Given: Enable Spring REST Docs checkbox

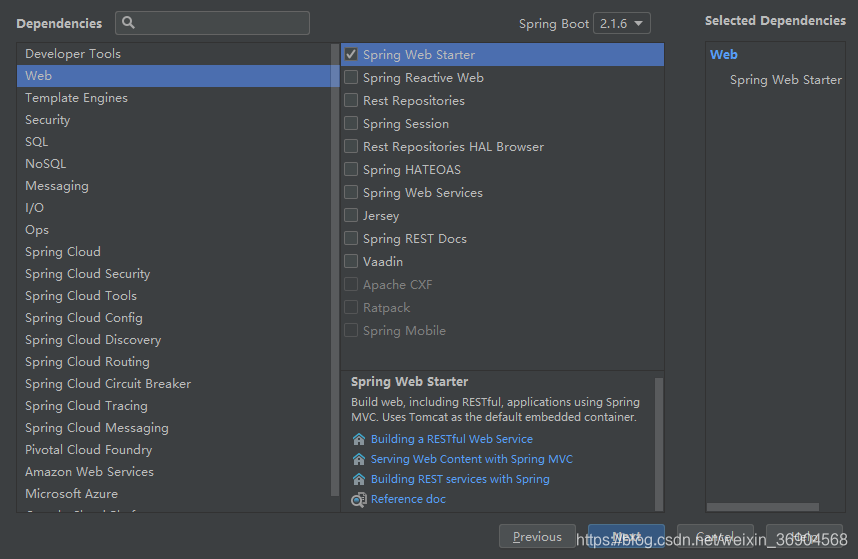Looking at the screenshot, I should coord(351,238).
